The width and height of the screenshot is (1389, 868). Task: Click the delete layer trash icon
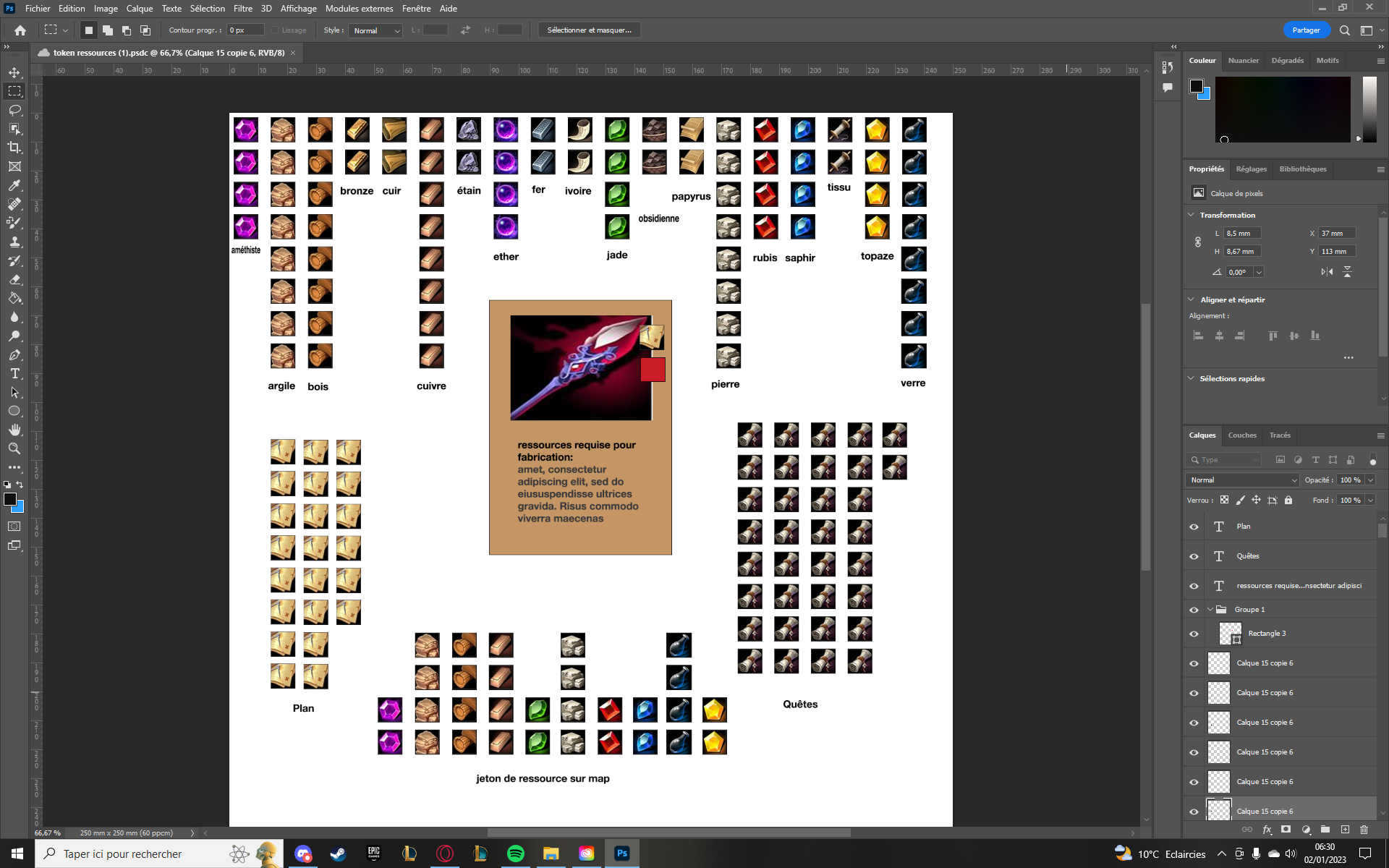(1364, 830)
